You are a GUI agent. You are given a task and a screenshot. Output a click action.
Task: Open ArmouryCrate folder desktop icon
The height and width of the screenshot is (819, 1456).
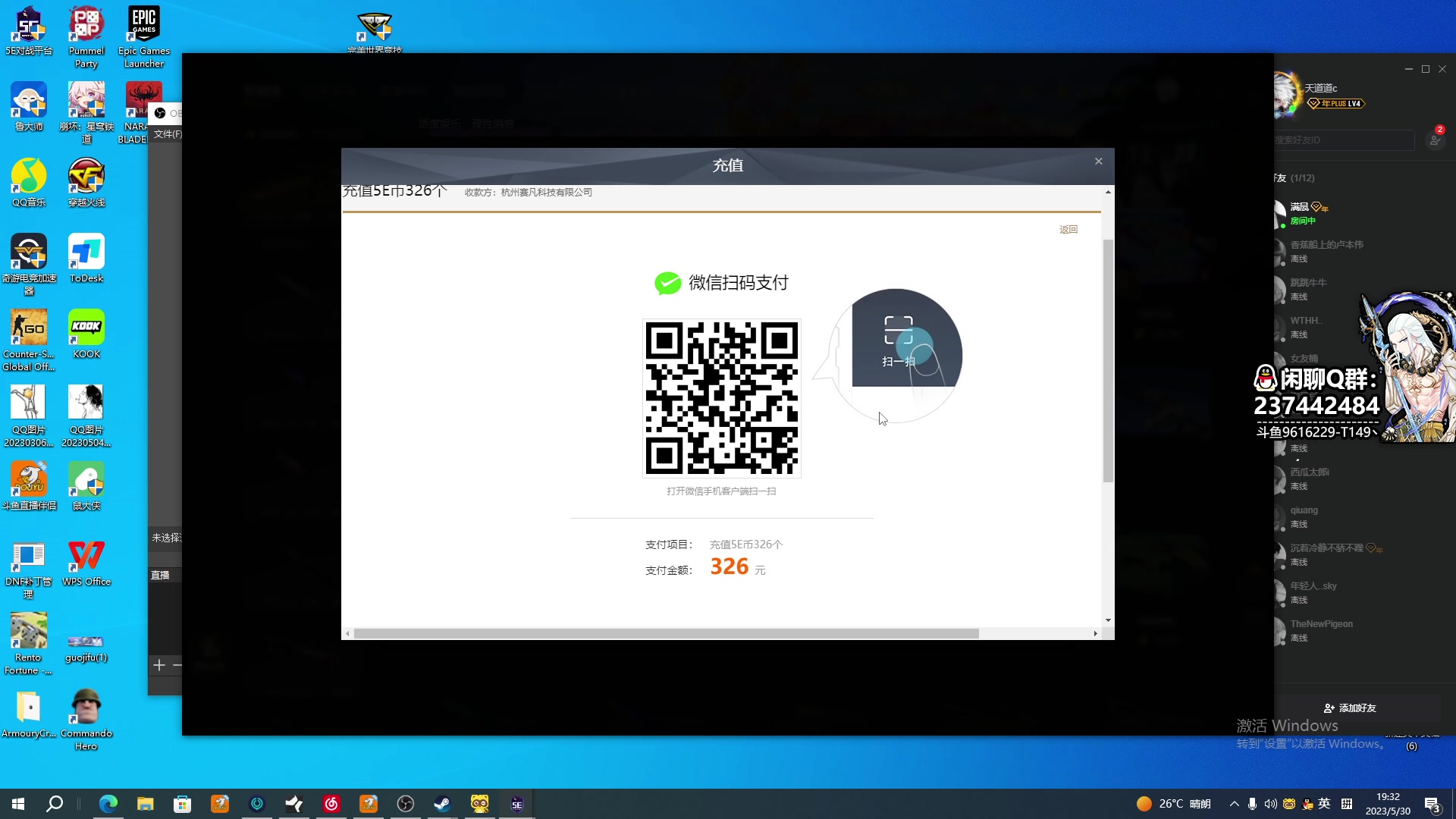click(29, 714)
